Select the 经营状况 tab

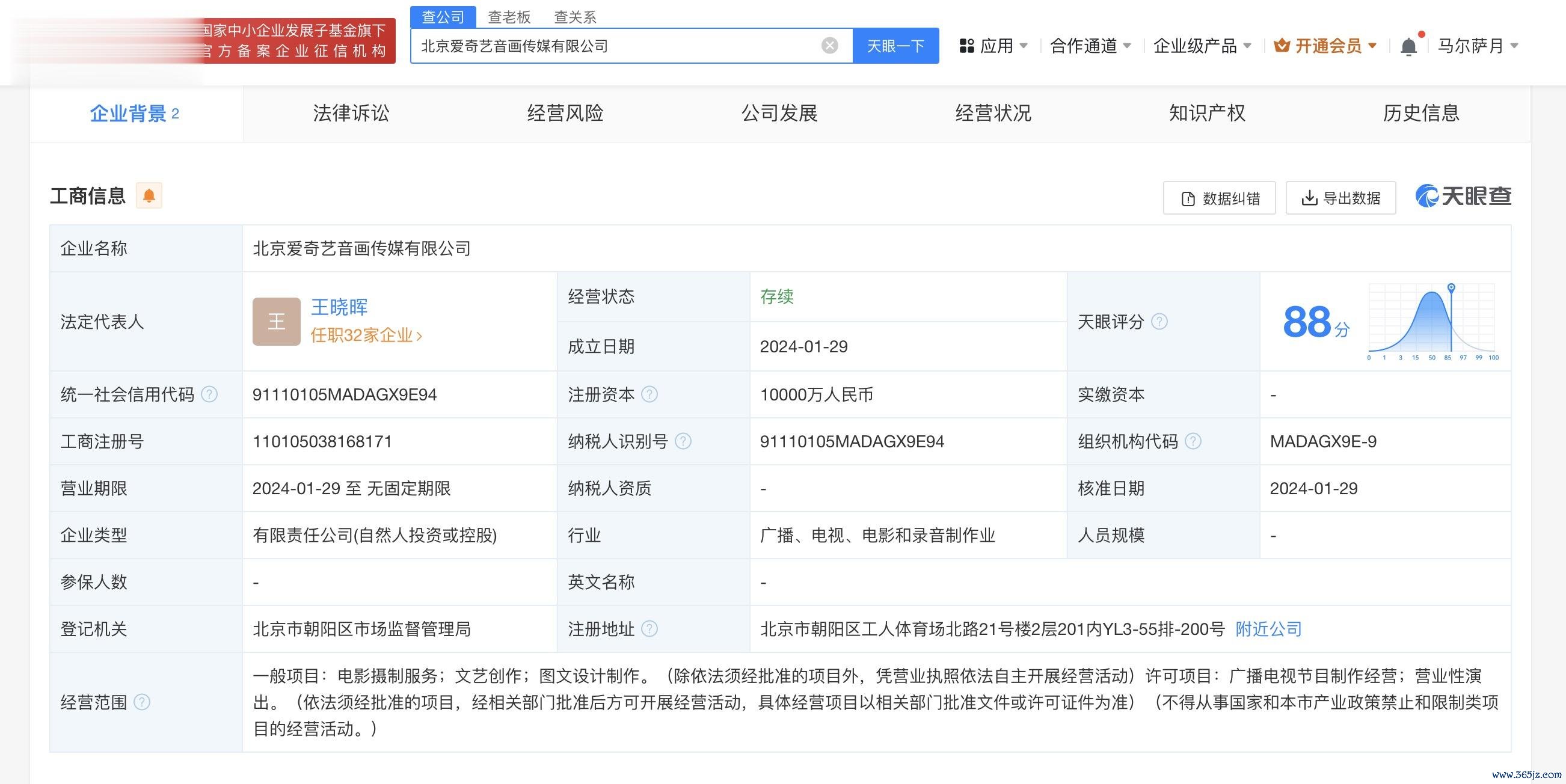[993, 113]
